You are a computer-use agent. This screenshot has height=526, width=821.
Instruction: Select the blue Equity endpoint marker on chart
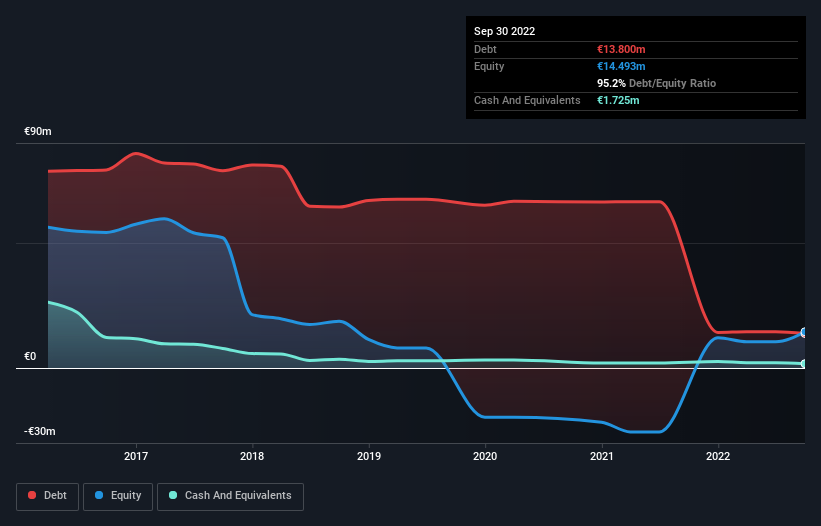[804, 332]
